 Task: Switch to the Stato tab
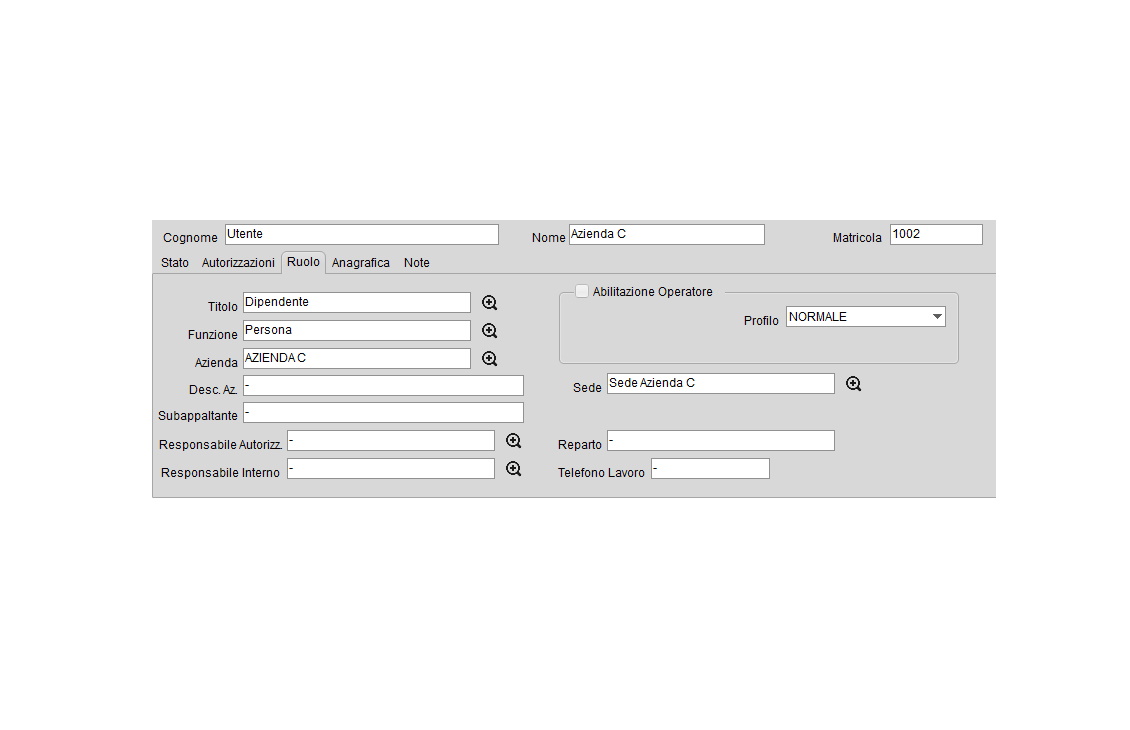click(x=175, y=263)
